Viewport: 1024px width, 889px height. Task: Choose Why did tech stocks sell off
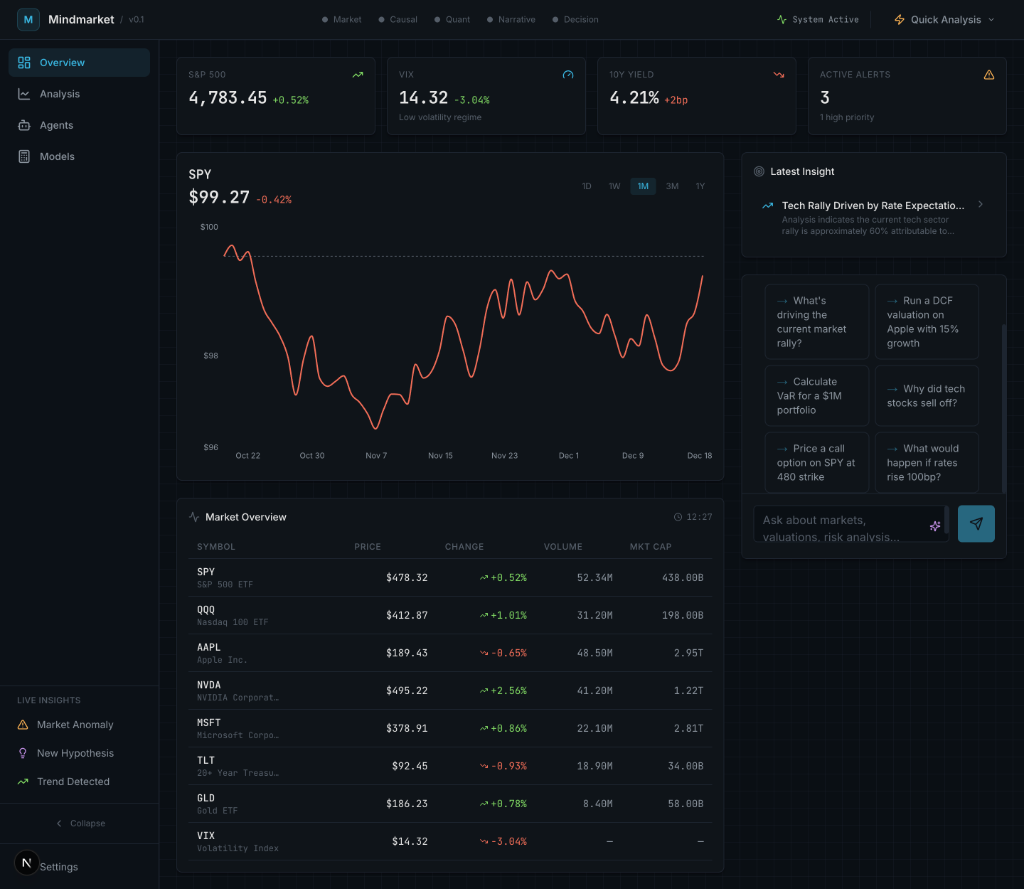pos(927,396)
